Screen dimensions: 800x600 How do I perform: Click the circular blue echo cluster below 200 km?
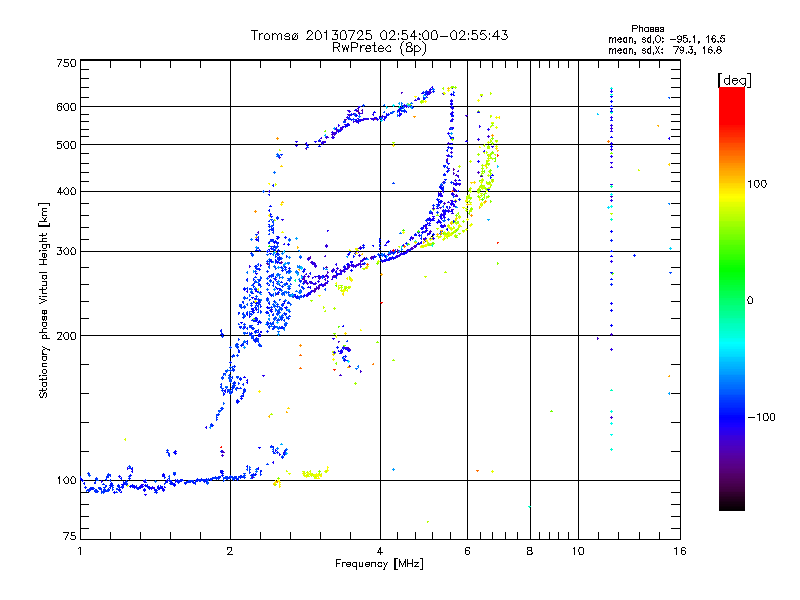[234, 383]
